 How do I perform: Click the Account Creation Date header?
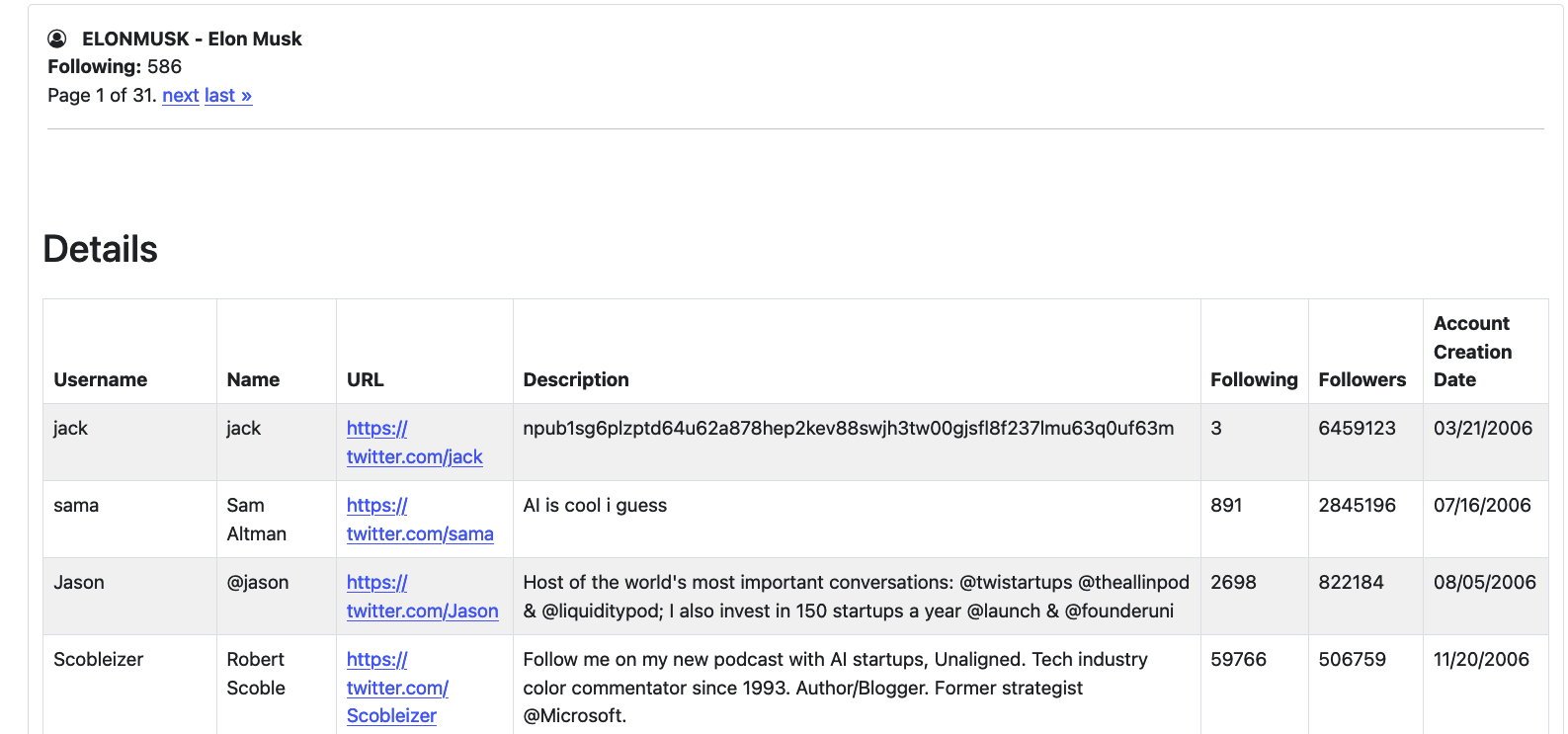tap(1472, 352)
